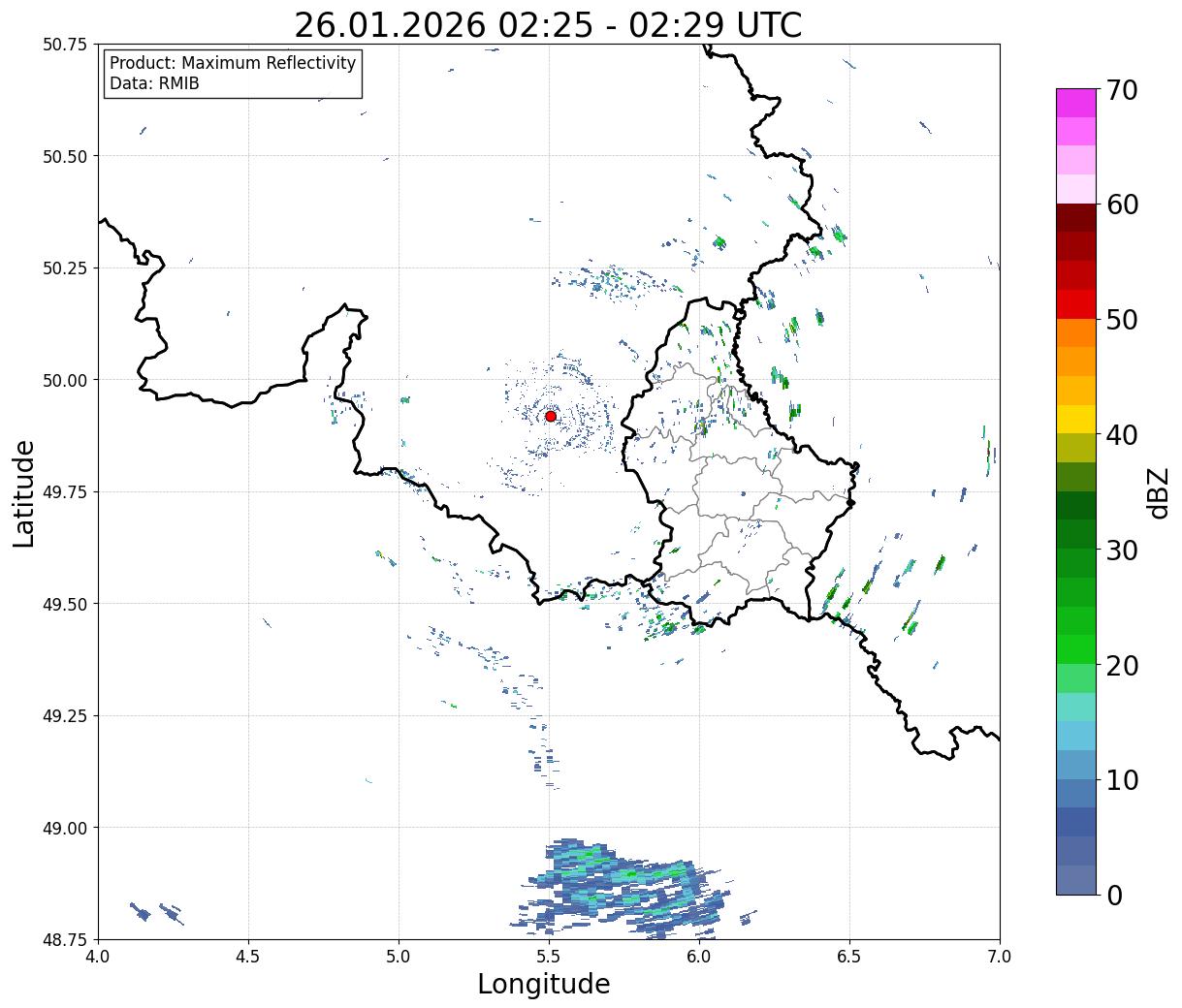Screen dimensions: 1182x1008
Task: Click the longitude tick label 6.5
Action: tap(849, 957)
